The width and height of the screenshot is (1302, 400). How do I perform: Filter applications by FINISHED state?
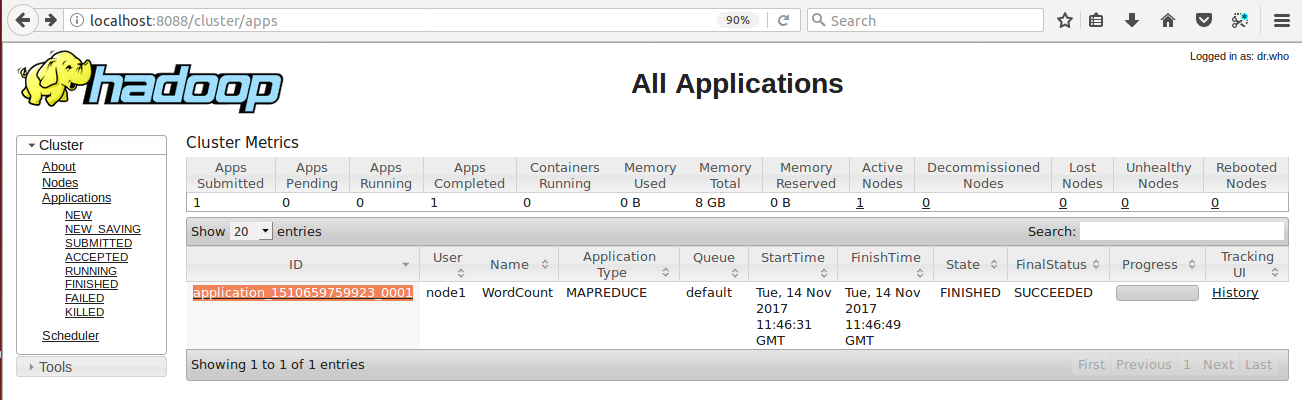91,285
